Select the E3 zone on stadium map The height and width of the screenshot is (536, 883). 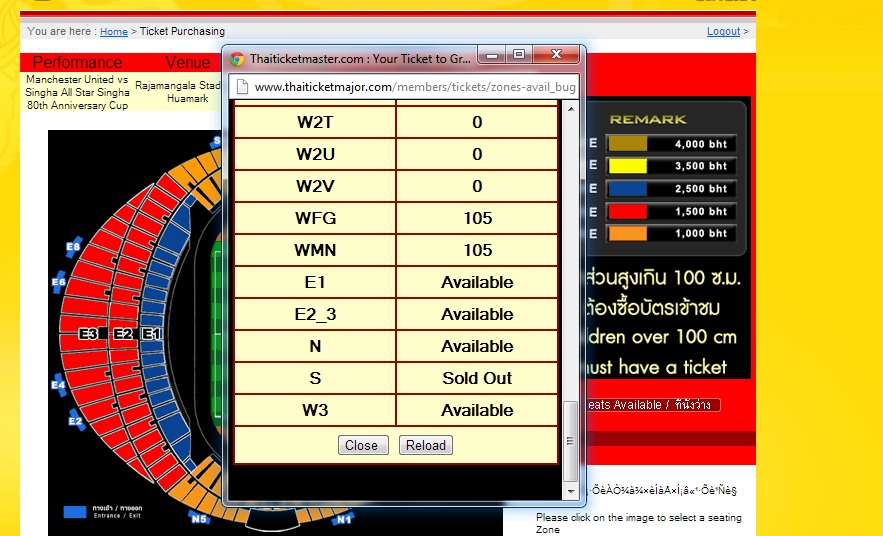[x=88, y=334]
